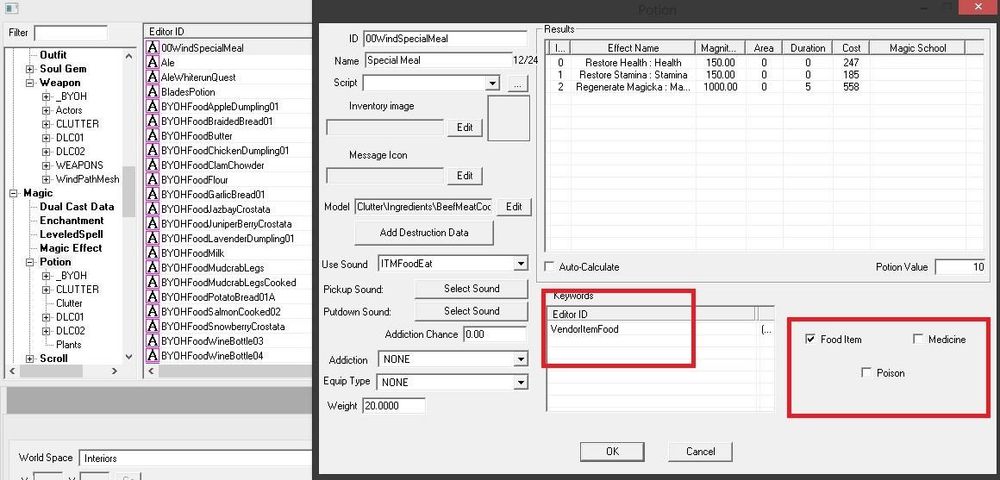Collapse the Magic tree node
The width and height of the screenshot is (1000, 480).
(14, 193)
